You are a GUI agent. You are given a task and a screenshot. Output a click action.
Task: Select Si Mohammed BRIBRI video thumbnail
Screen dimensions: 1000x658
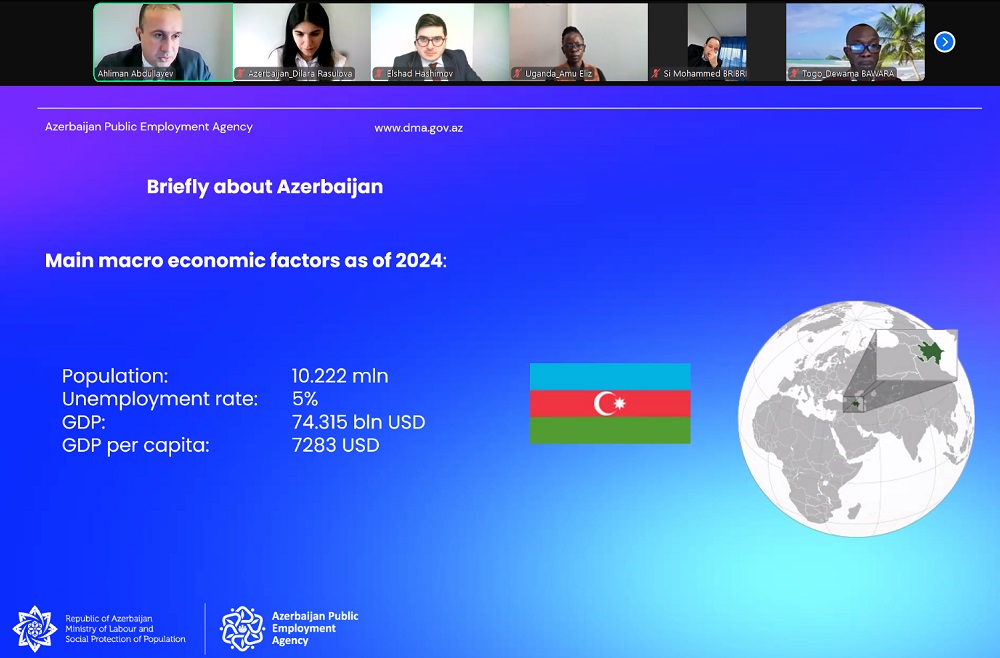click(716, 38)
